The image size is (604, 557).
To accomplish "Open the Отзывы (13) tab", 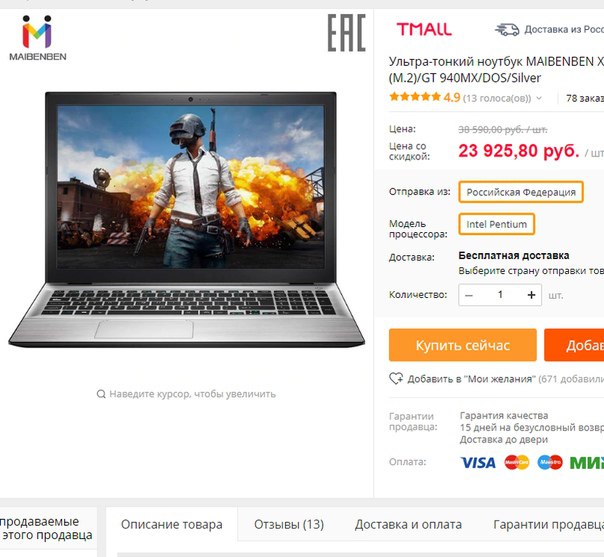I will pyautogui.click(x=289, y=524).
